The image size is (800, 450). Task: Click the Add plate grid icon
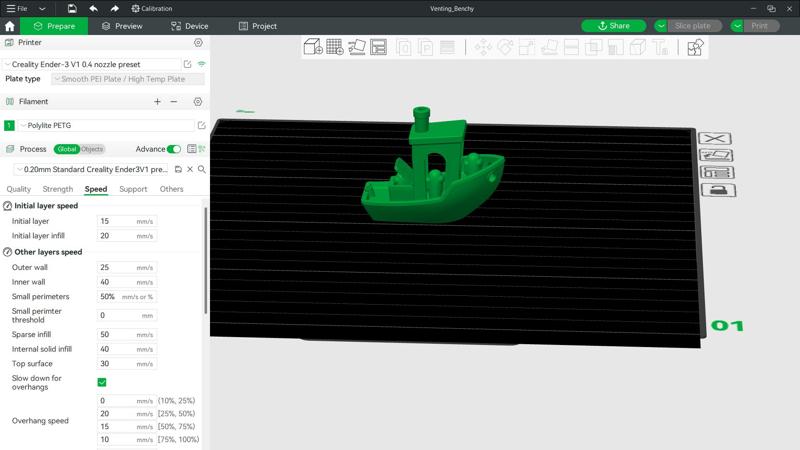tap(335, 47)
